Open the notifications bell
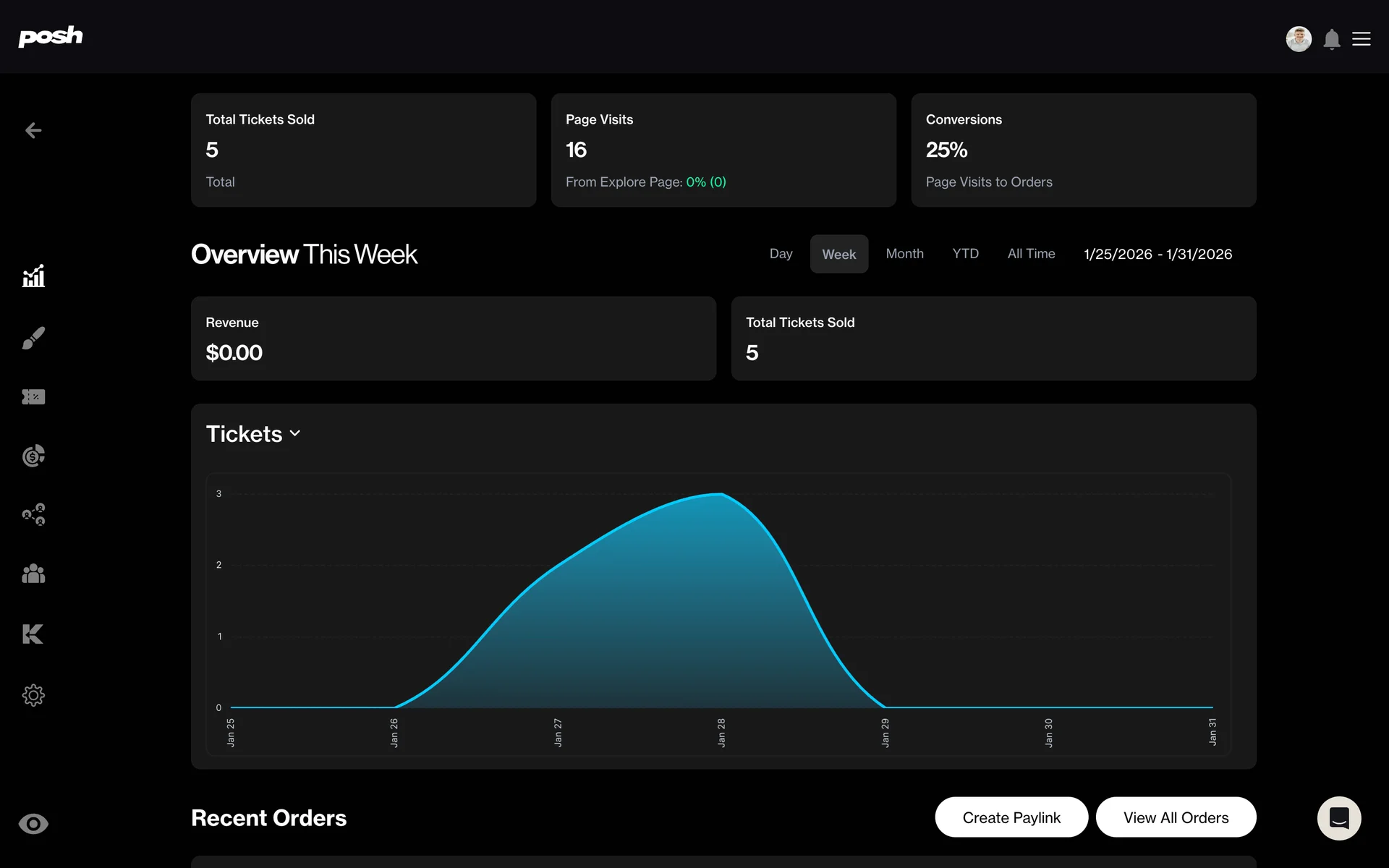 pyautogui.click(x=1332, y=39)
